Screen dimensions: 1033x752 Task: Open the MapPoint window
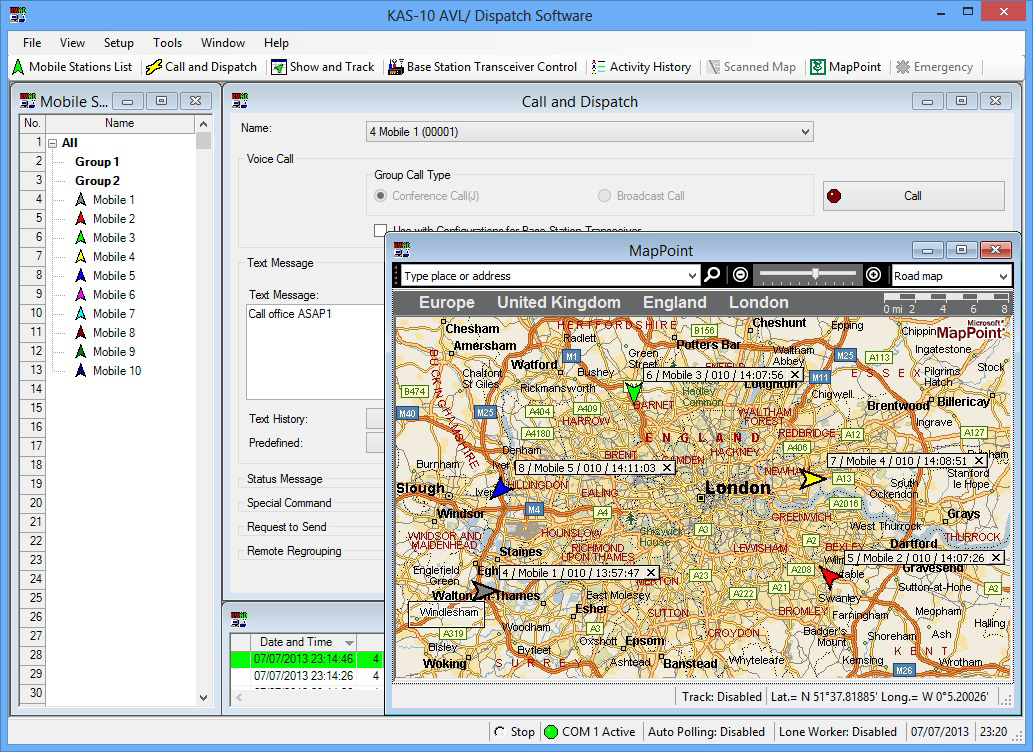pos(845,67)
